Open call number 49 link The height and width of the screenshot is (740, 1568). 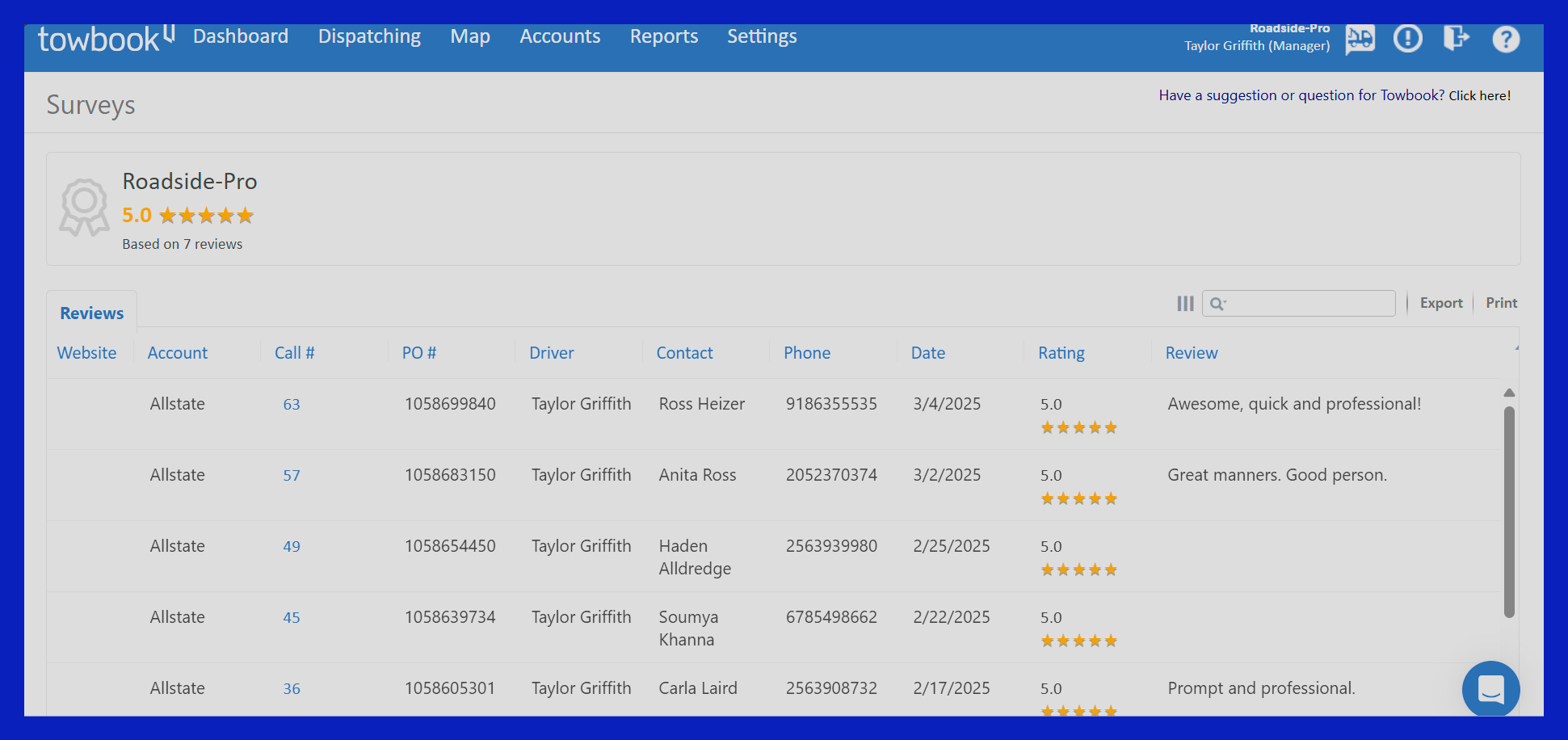coord(291,547)
